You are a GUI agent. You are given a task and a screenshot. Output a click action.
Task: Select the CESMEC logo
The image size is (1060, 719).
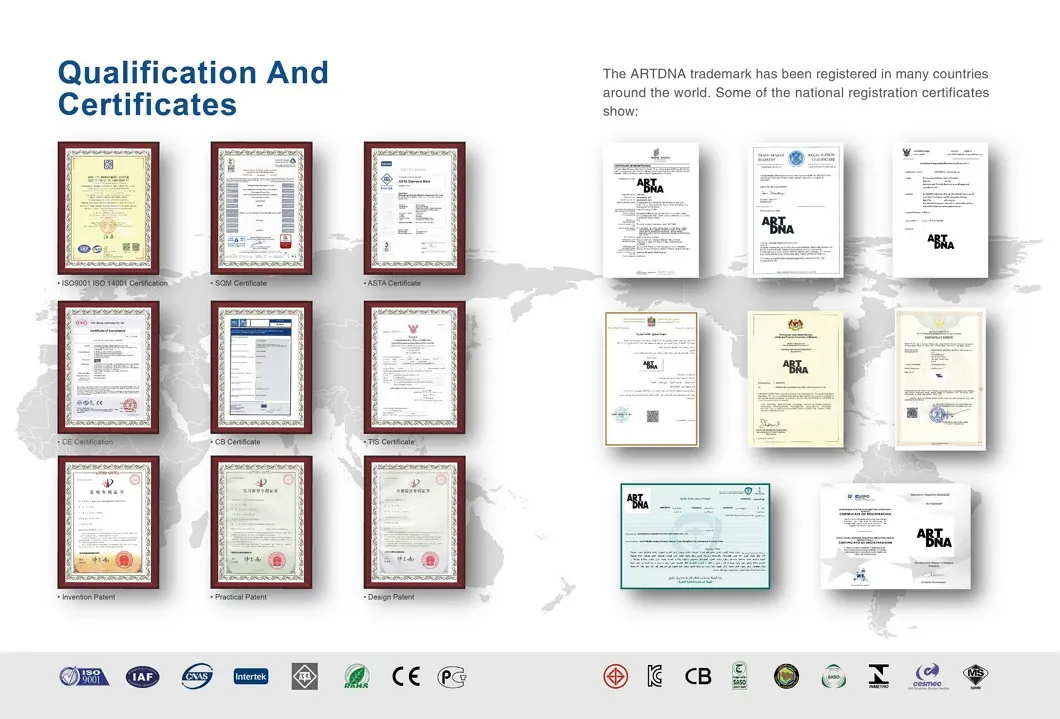point(928,676)
